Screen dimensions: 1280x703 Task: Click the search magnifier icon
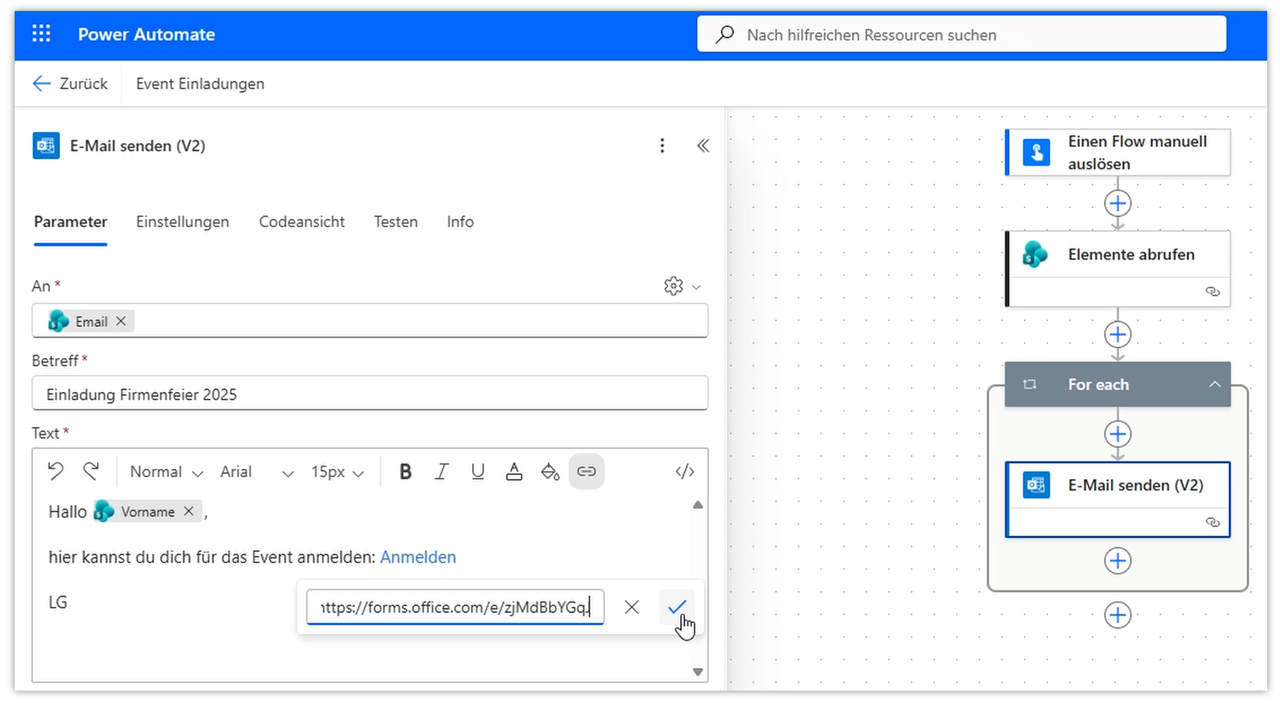tap(725, 35)
